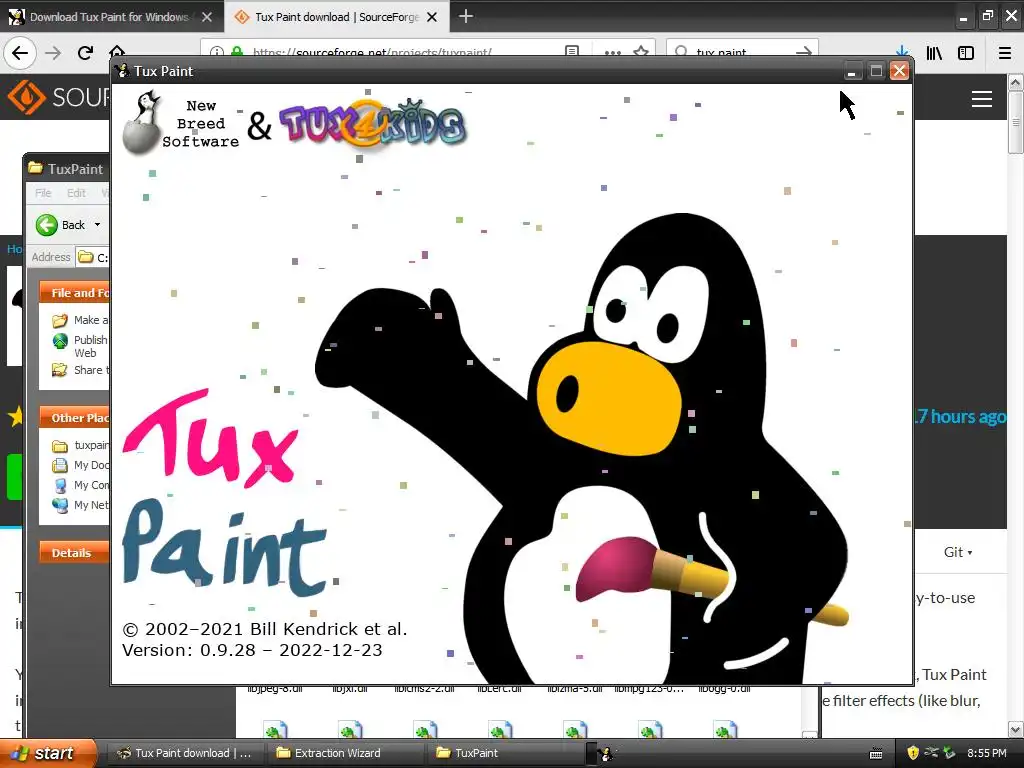
Task: Close the 'Tux Paint download | SourceForge' tab
Action: 432,17
